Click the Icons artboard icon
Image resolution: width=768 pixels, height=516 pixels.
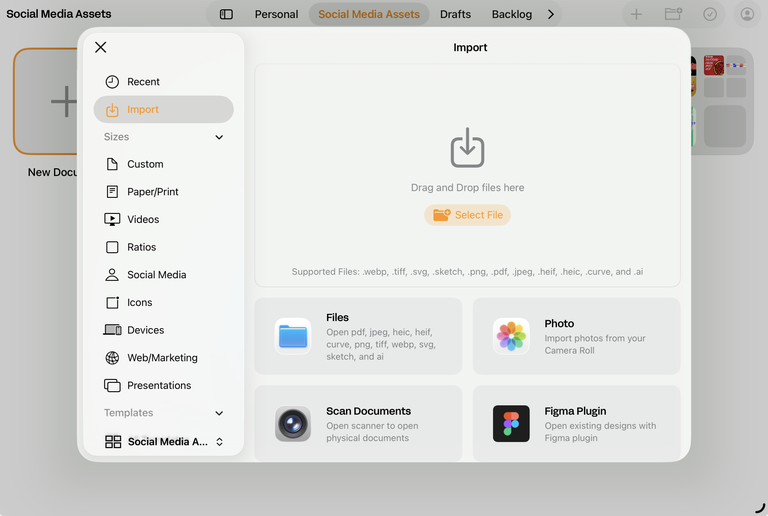point(112,303)
